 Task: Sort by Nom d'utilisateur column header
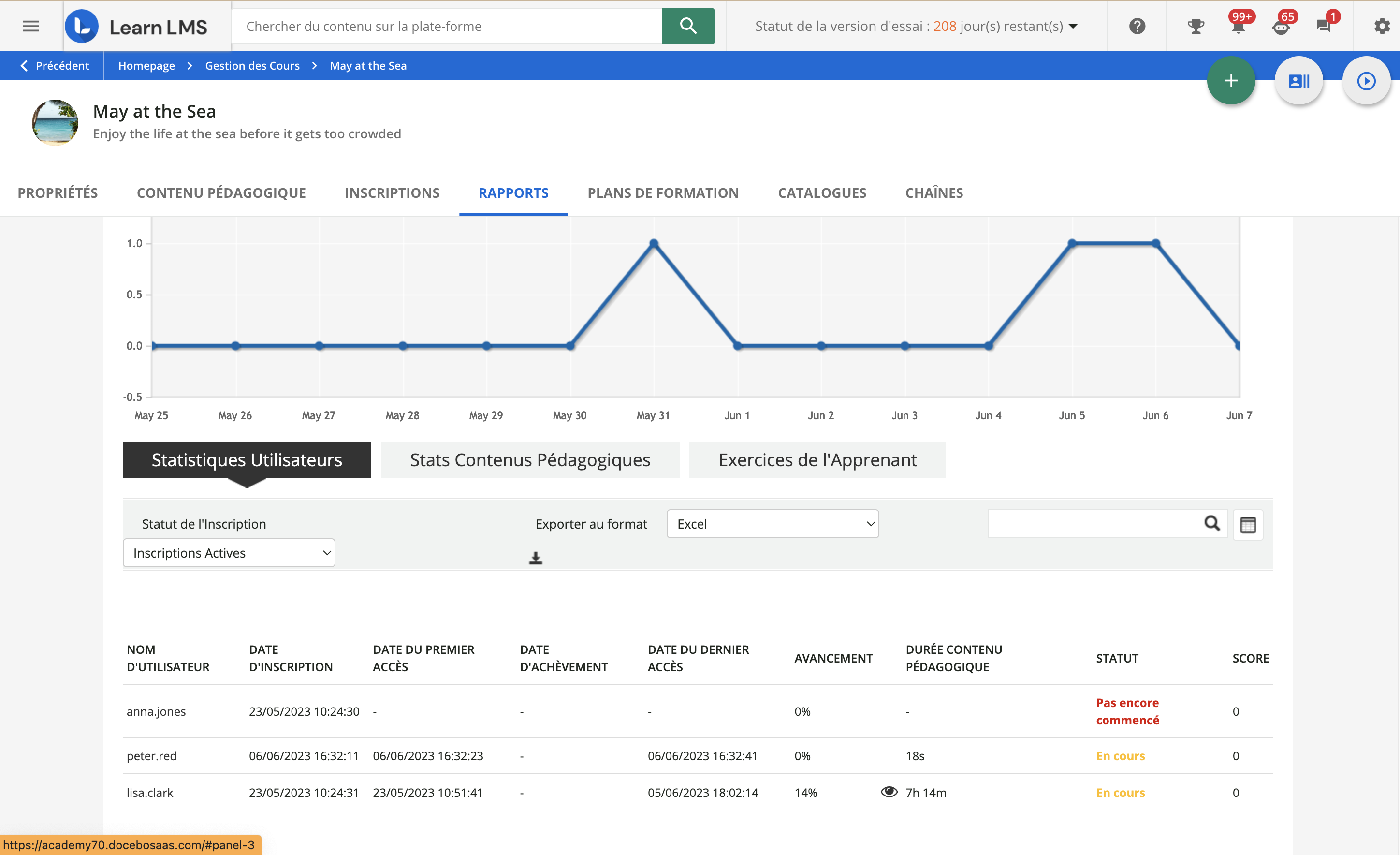(x=168, y=658)
